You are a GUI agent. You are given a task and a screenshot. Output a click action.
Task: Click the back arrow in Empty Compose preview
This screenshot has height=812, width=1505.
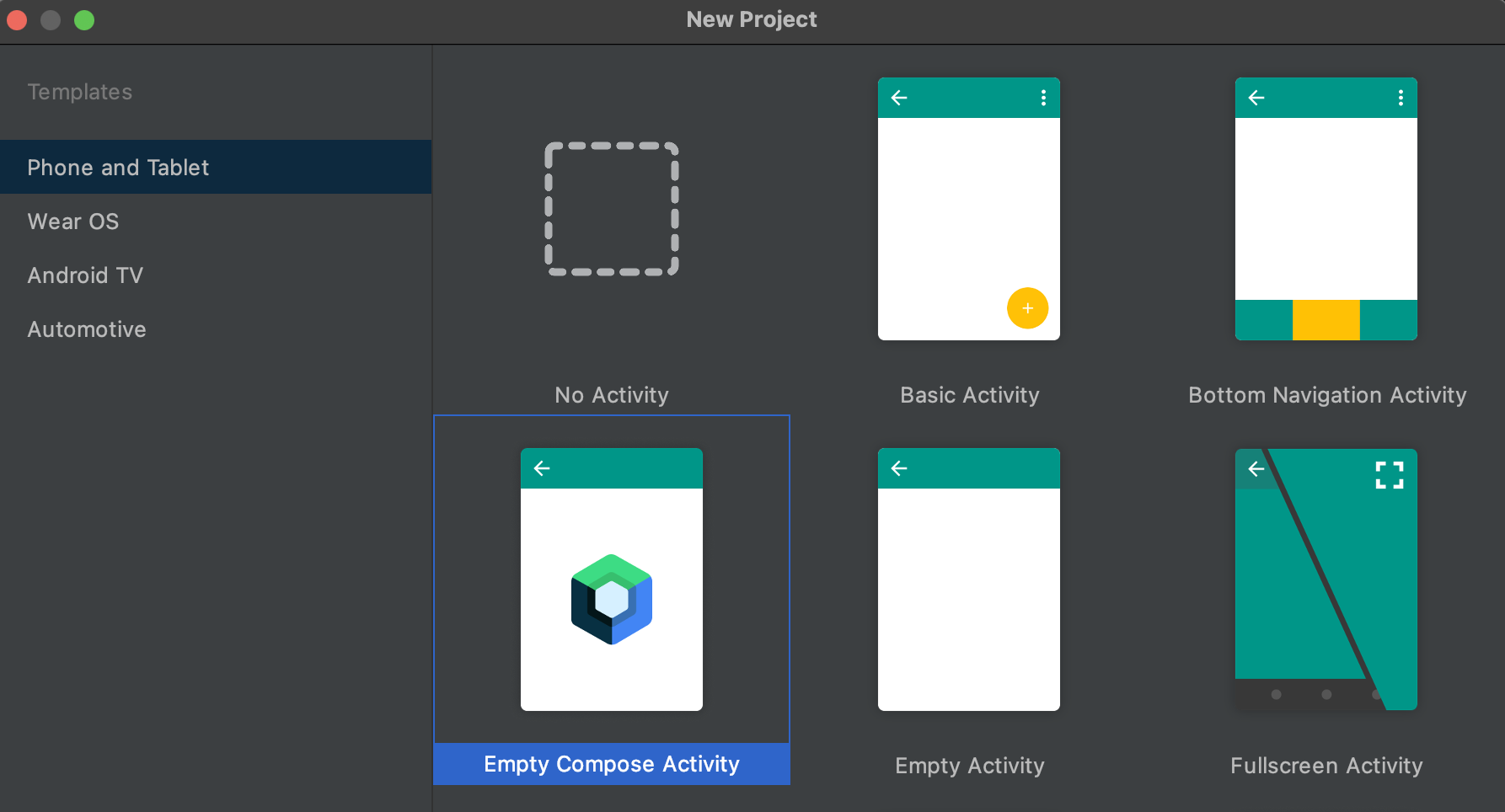point(542,468)
